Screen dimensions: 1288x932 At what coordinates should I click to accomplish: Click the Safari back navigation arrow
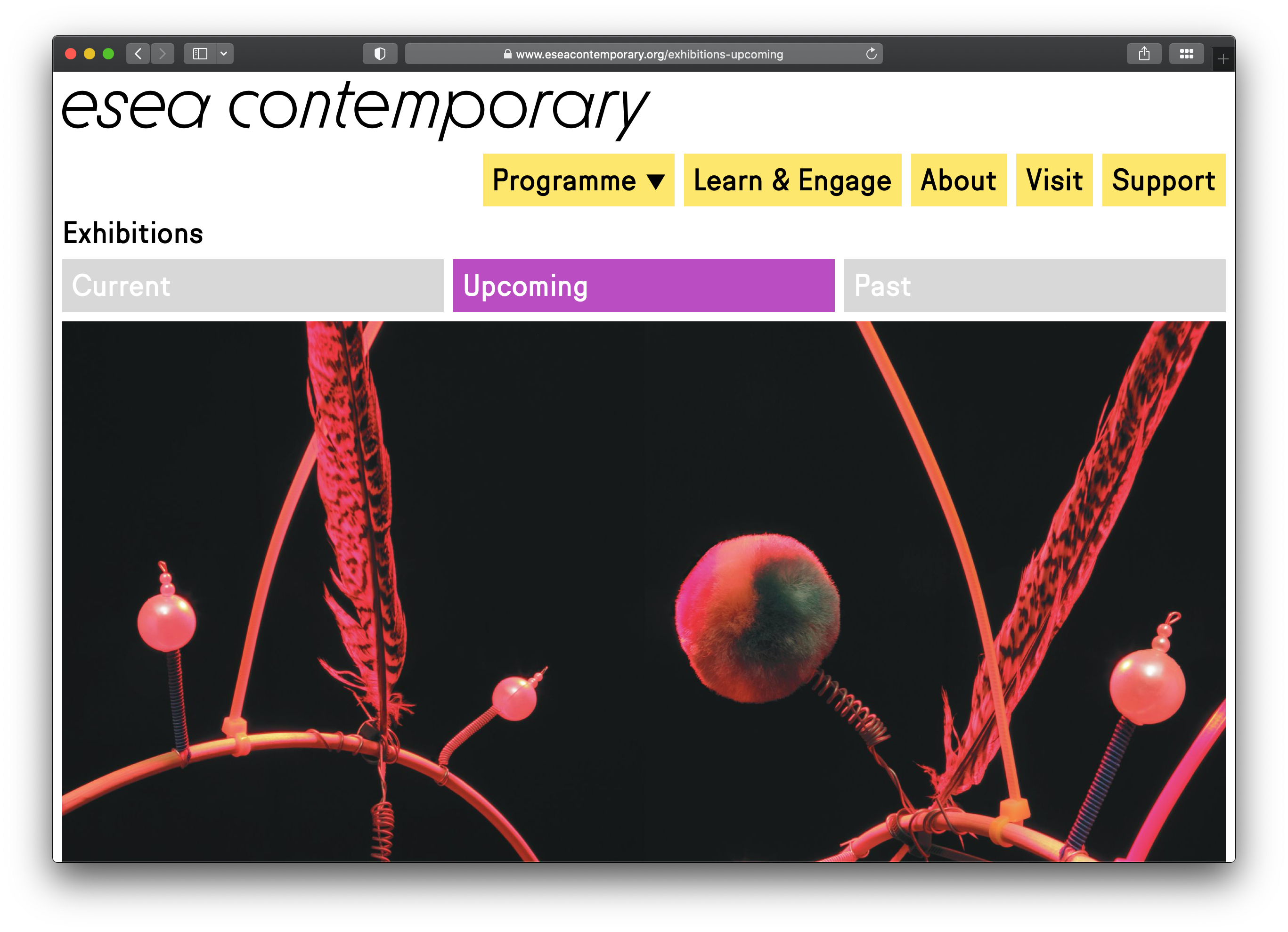click(x=138, y=54)
